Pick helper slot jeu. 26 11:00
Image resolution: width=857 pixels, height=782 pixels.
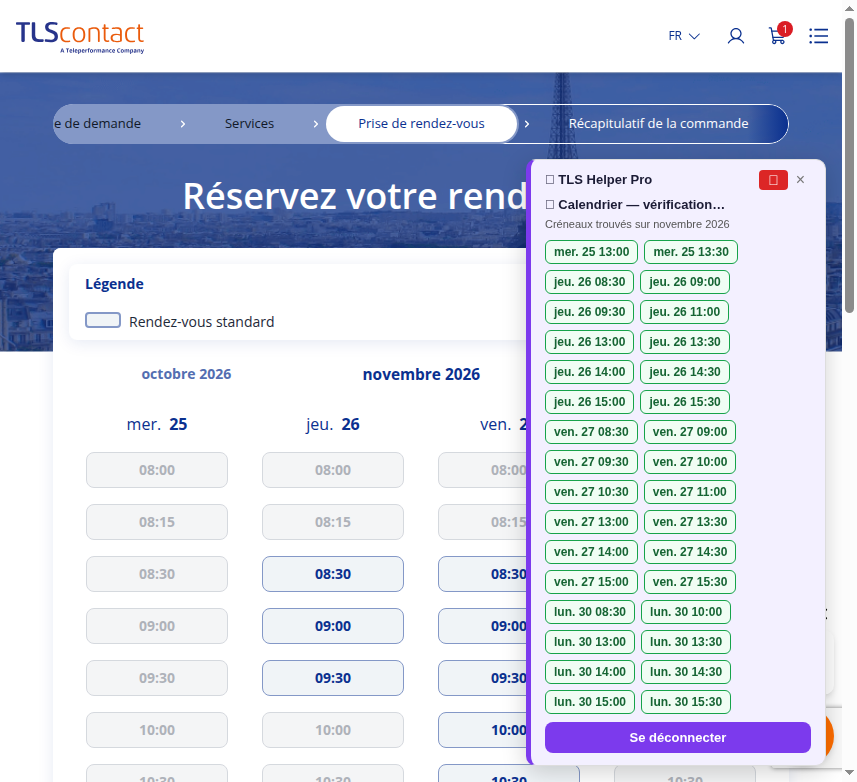click(x=685, y=312)
